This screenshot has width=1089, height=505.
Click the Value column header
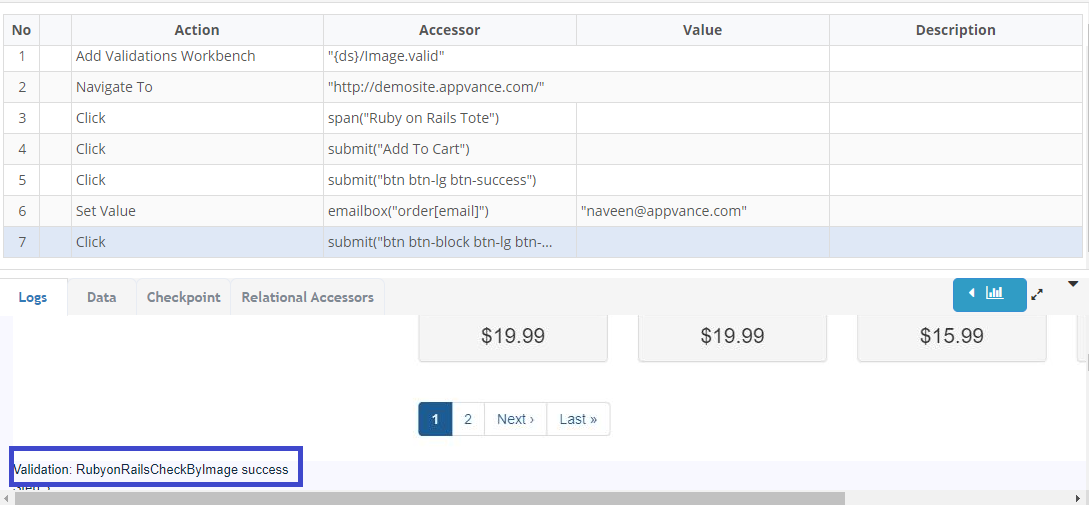point(703,30)
